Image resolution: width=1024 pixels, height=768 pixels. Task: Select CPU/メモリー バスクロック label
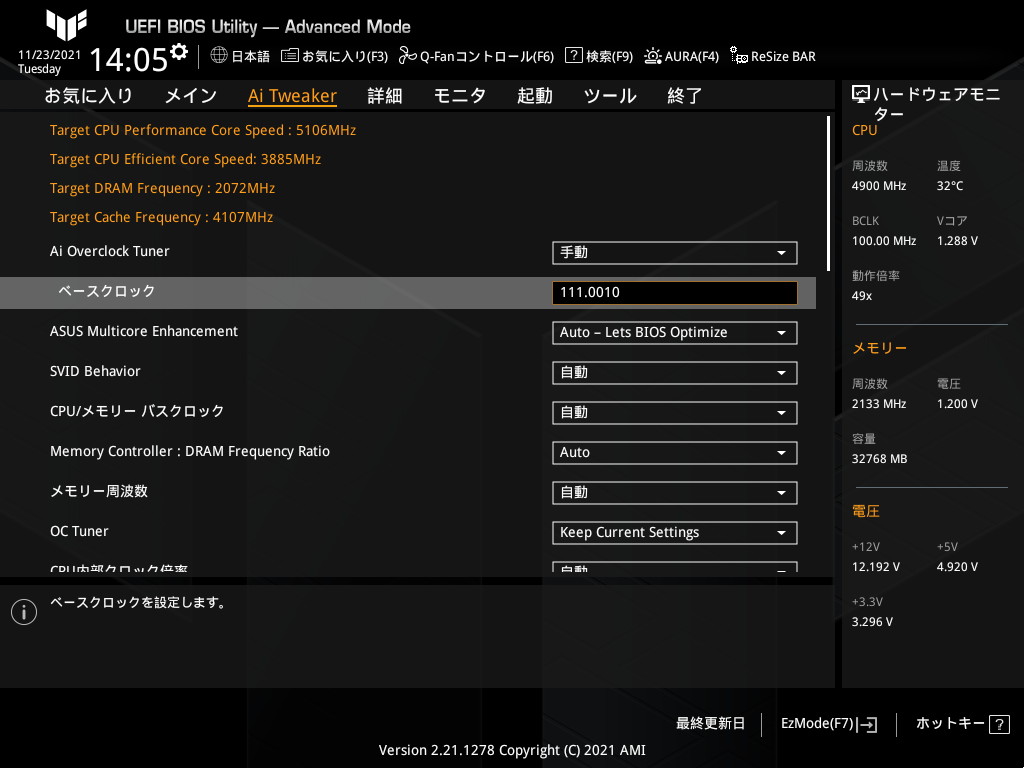[137, 411]
